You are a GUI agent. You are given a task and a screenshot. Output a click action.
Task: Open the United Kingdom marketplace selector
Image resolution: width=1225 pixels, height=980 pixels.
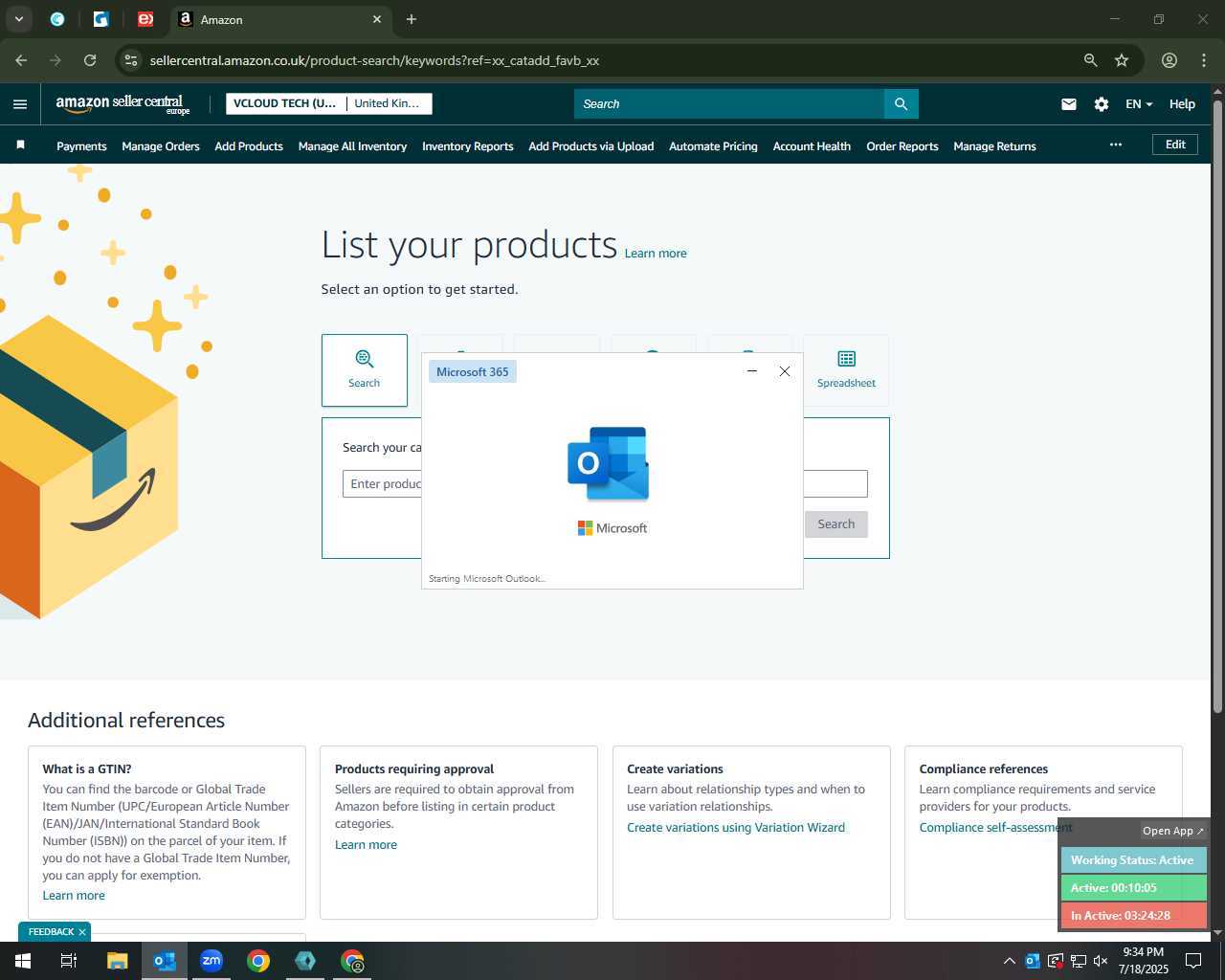tap(389, 103)
